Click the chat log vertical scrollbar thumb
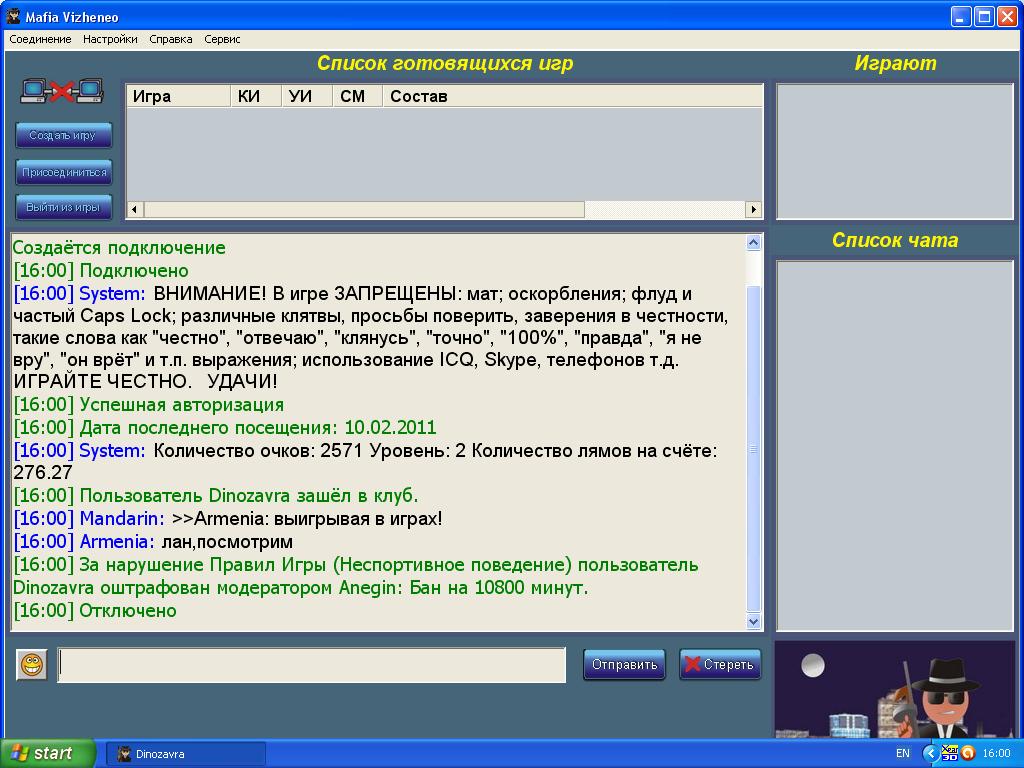The width and height of the screenshot is (1024, 768). 753,449
